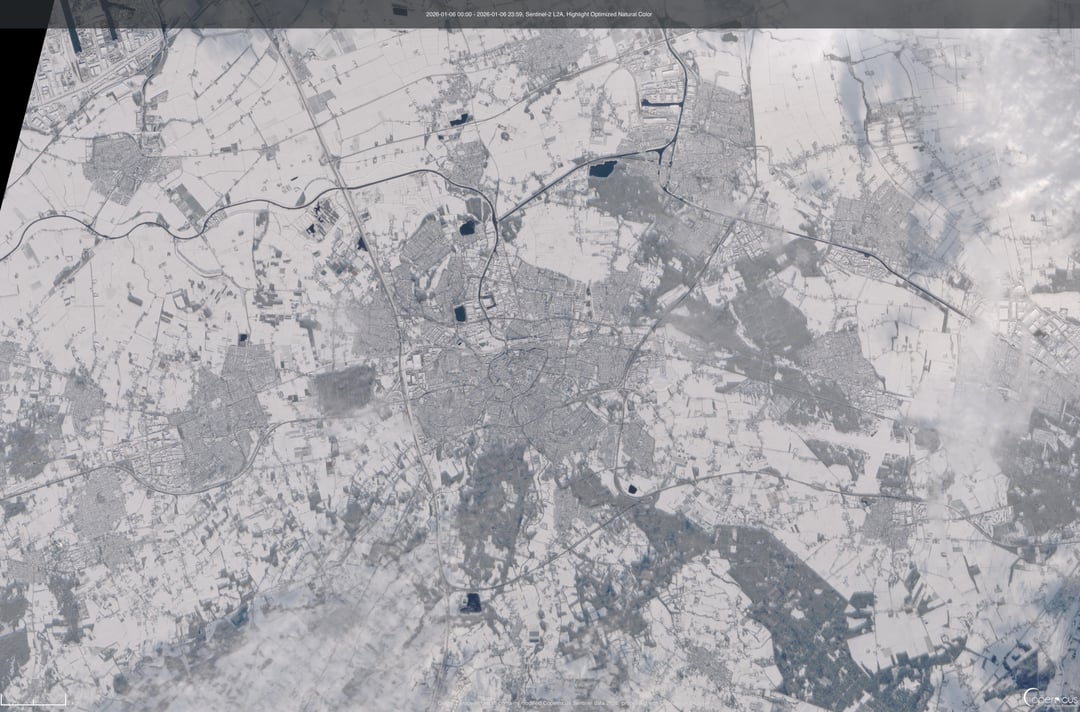Click the dark lake beside the northern highway
The height and width of the screenshot is (712, 1080).
coord(602,170)
